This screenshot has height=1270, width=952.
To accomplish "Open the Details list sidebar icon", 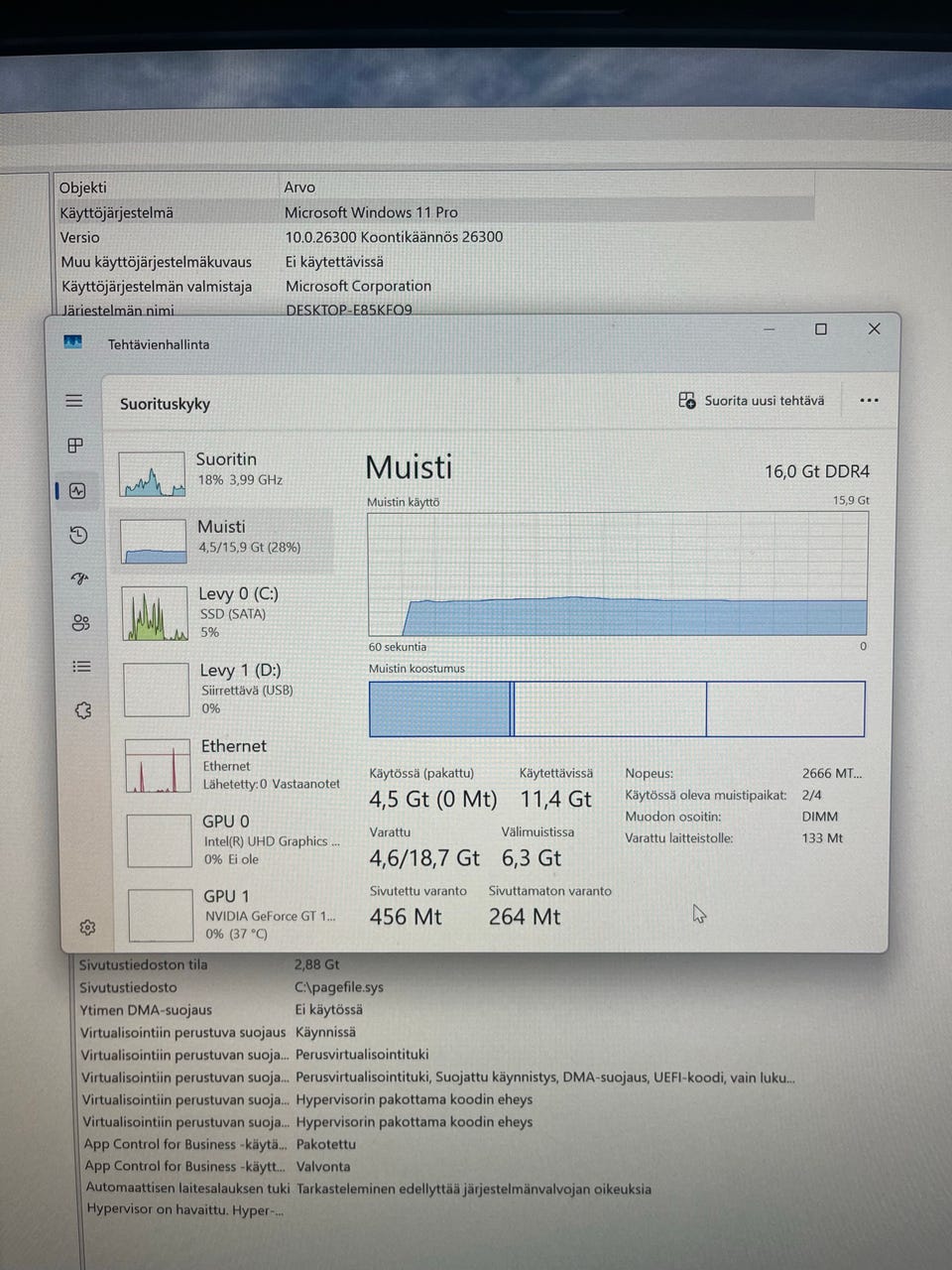I will [82, 667].
